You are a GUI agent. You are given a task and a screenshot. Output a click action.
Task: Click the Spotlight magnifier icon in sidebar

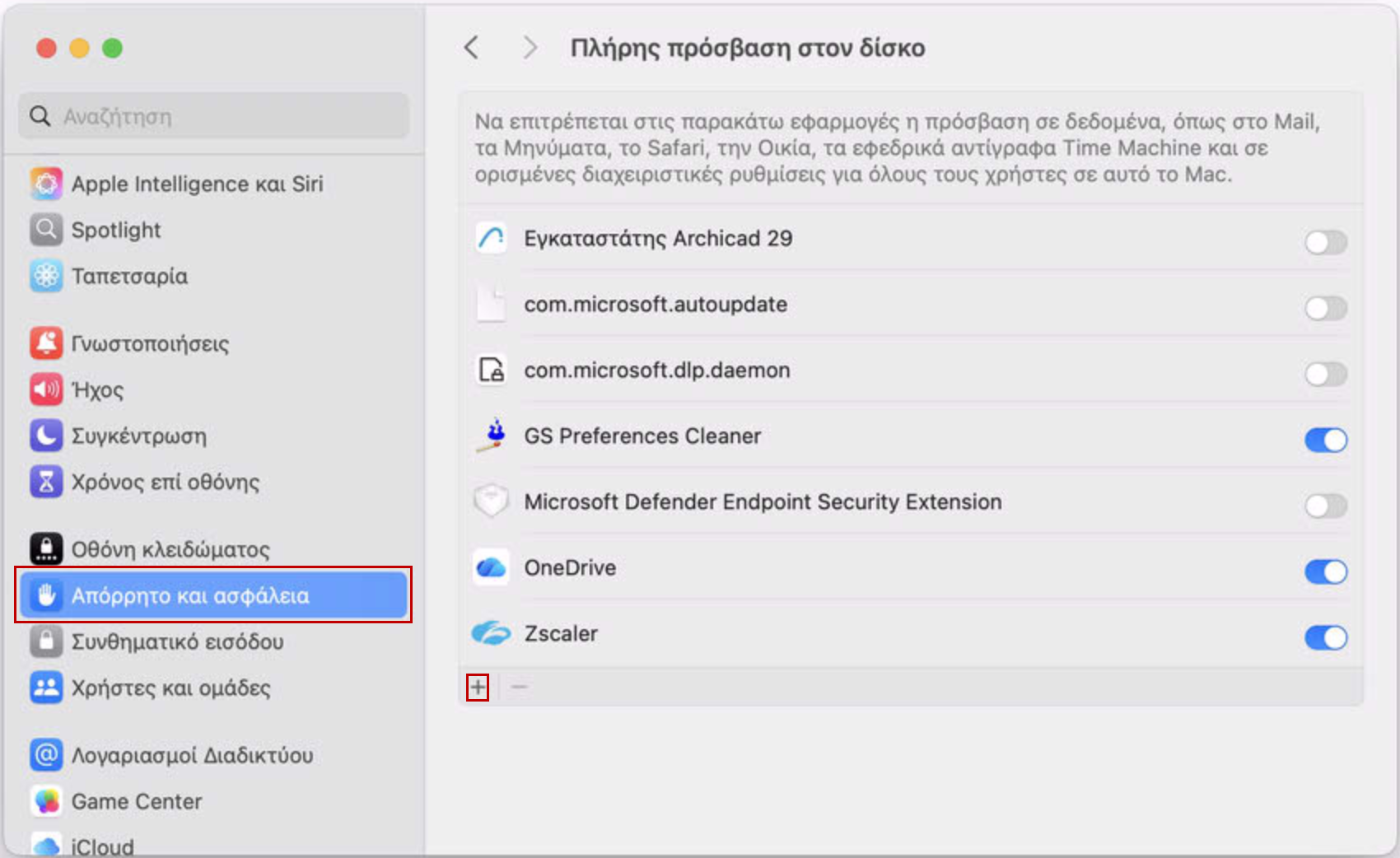tap(46, 230)
